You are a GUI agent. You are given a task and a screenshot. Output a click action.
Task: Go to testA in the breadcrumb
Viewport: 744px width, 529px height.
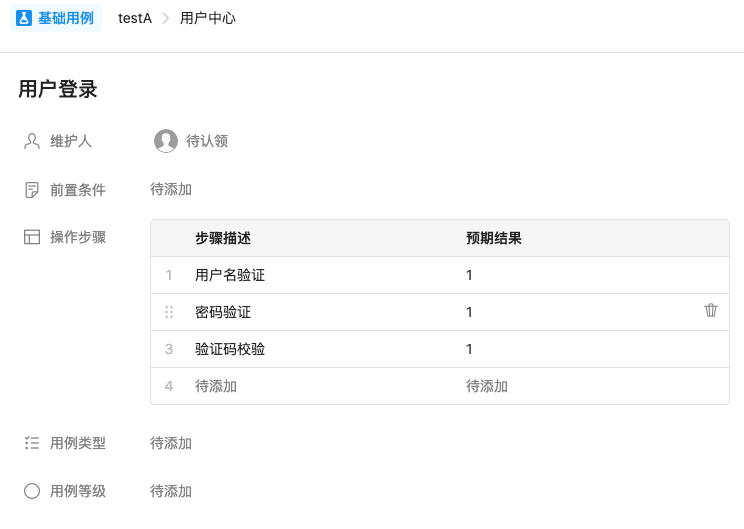[135, 18]
